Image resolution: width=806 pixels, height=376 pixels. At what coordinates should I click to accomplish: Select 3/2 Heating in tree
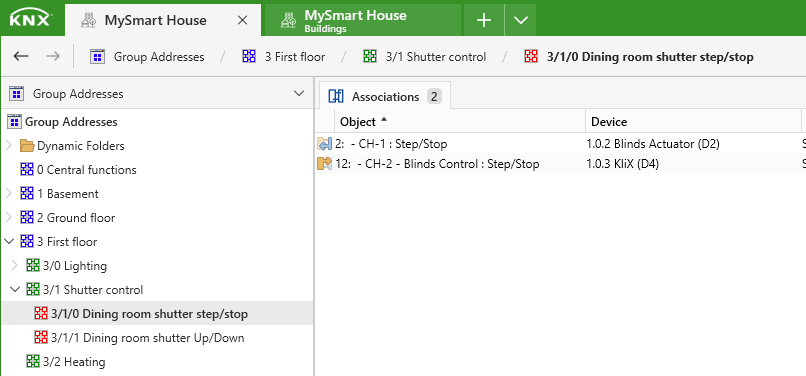pos(75,362)
